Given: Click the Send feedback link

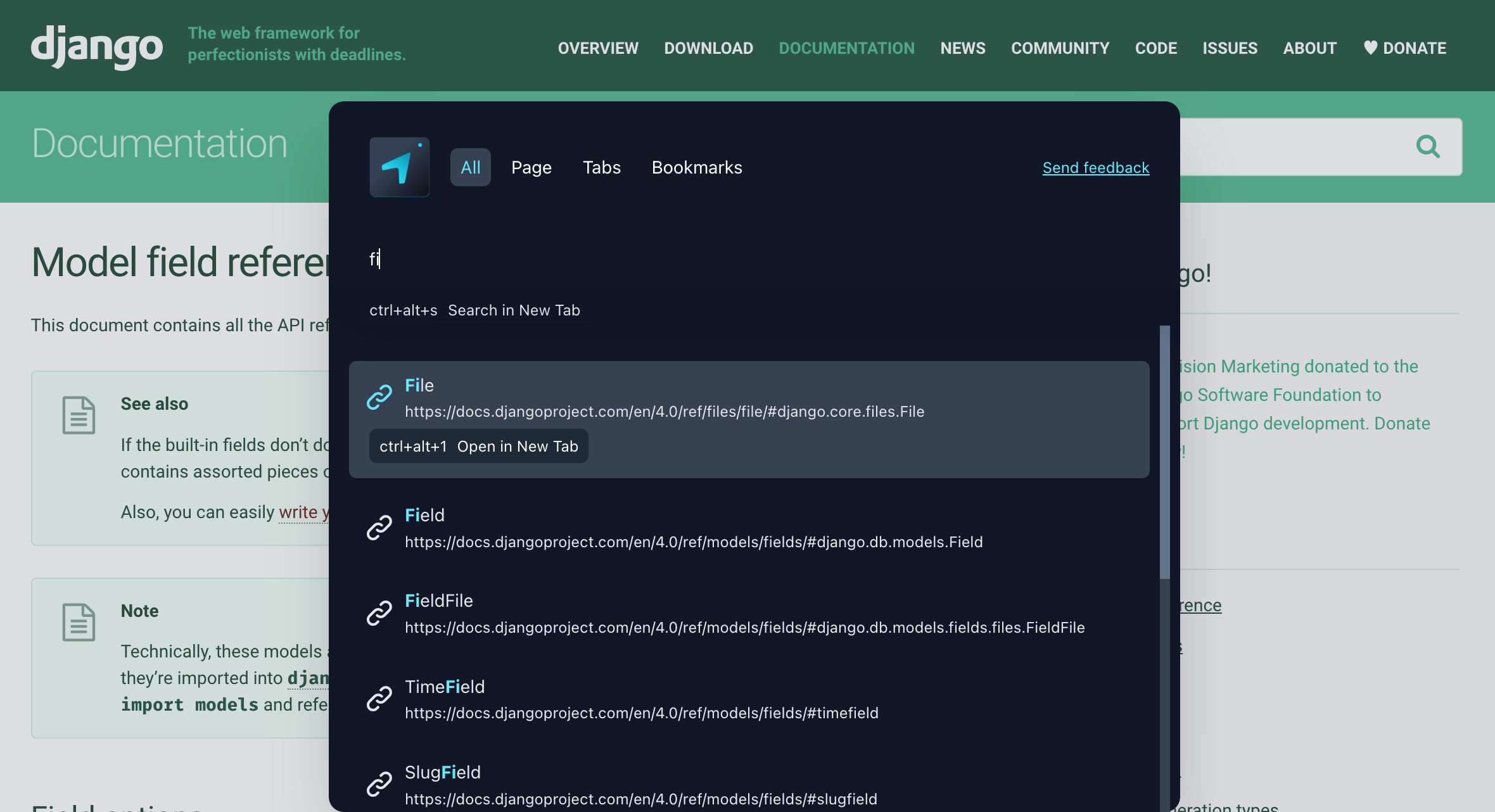Looking at the screenshot, I should (x=1095, y=167).
